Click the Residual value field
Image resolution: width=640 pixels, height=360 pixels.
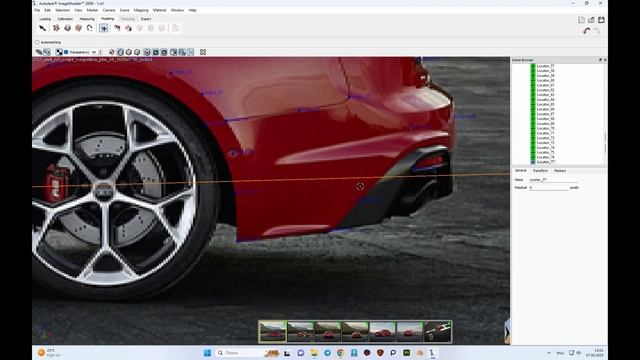point(548,187)
